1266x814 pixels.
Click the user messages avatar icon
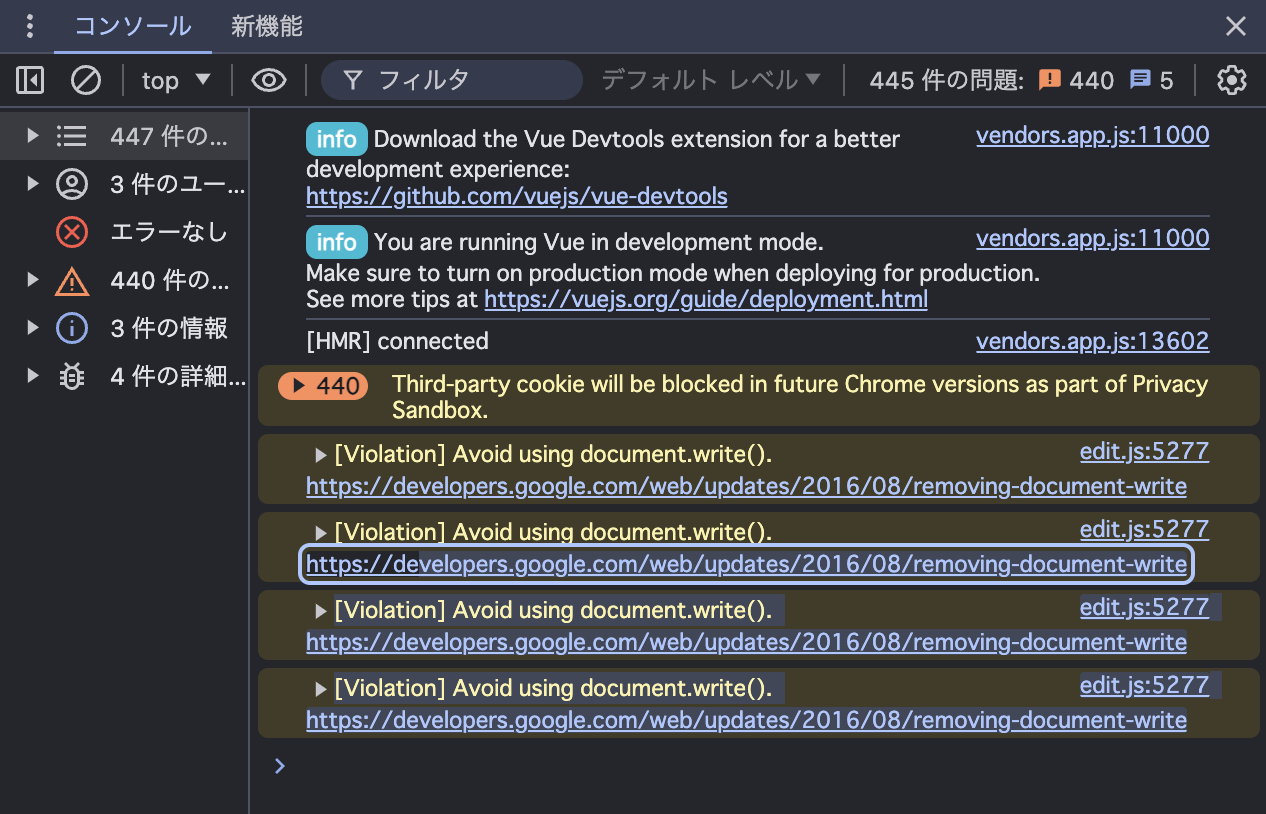click(70, 184)
